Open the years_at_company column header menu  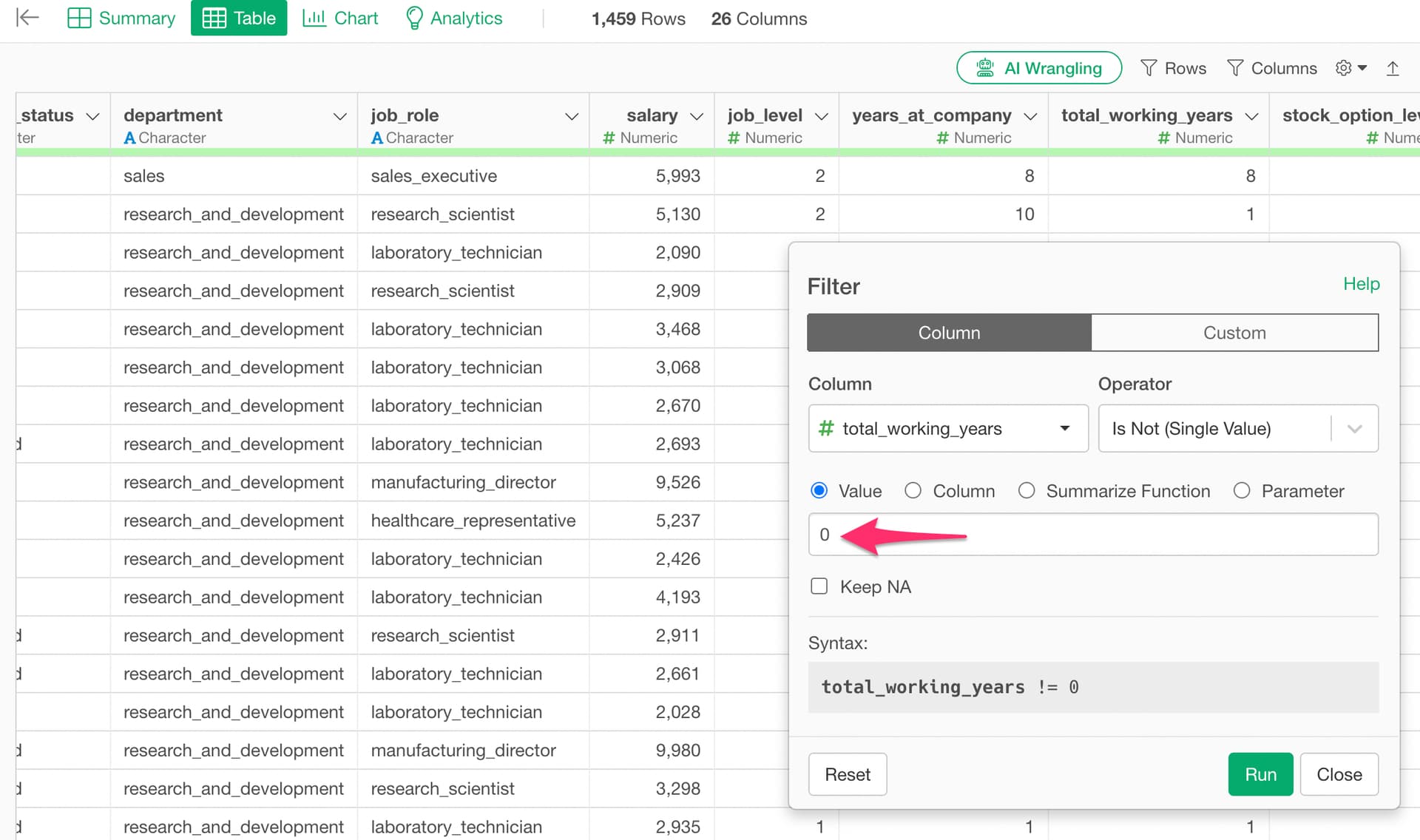pos(1030,116)
